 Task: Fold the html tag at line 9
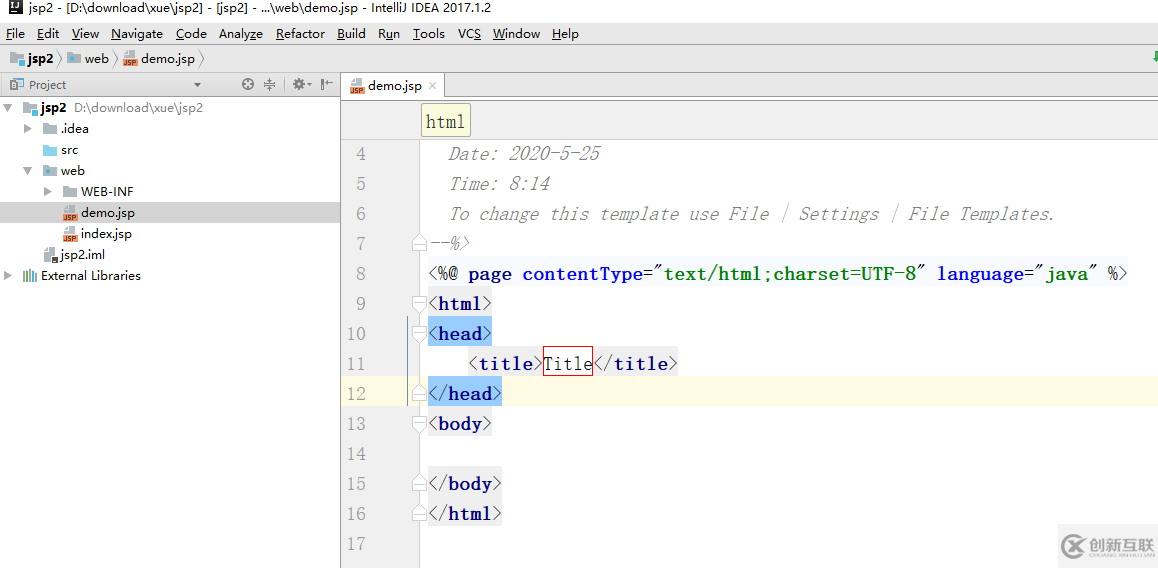[419, 304]
